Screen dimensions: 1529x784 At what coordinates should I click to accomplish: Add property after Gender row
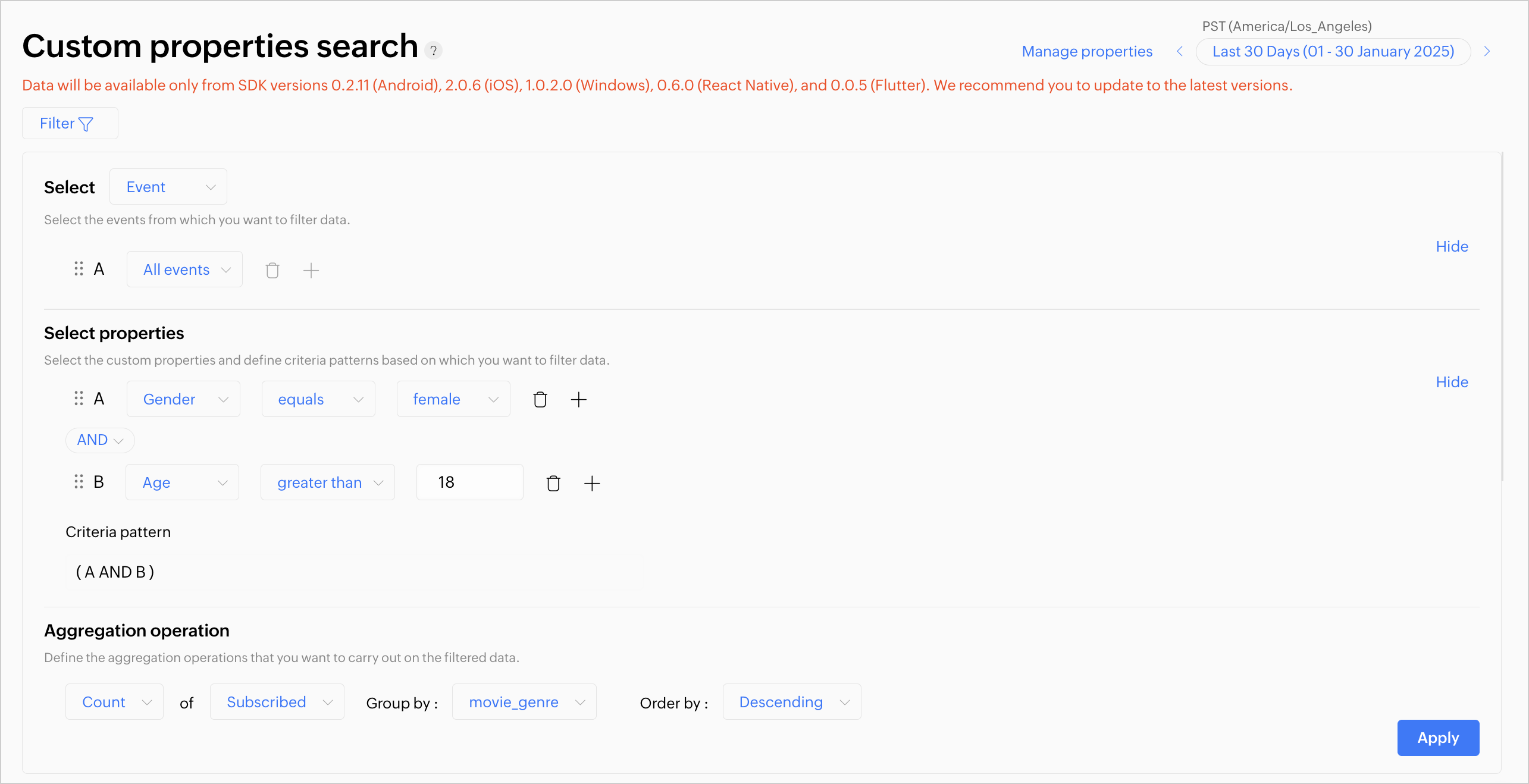(x=579, y=400)
